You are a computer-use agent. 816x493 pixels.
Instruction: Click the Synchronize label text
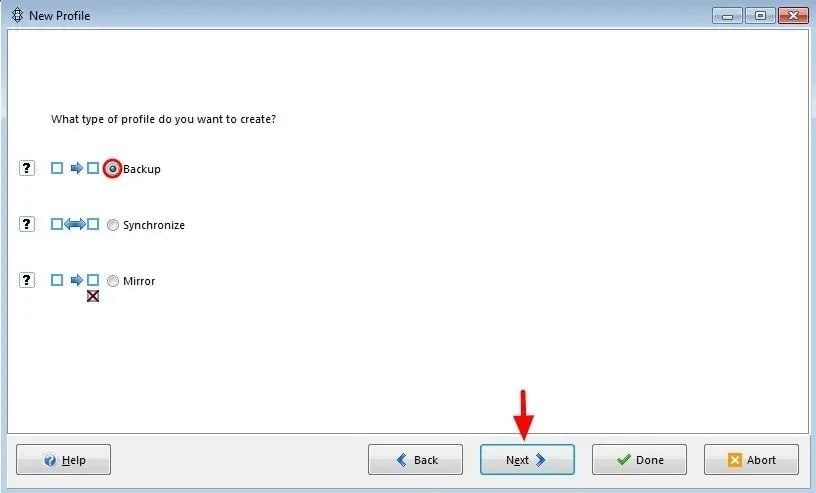coord(154,225)
